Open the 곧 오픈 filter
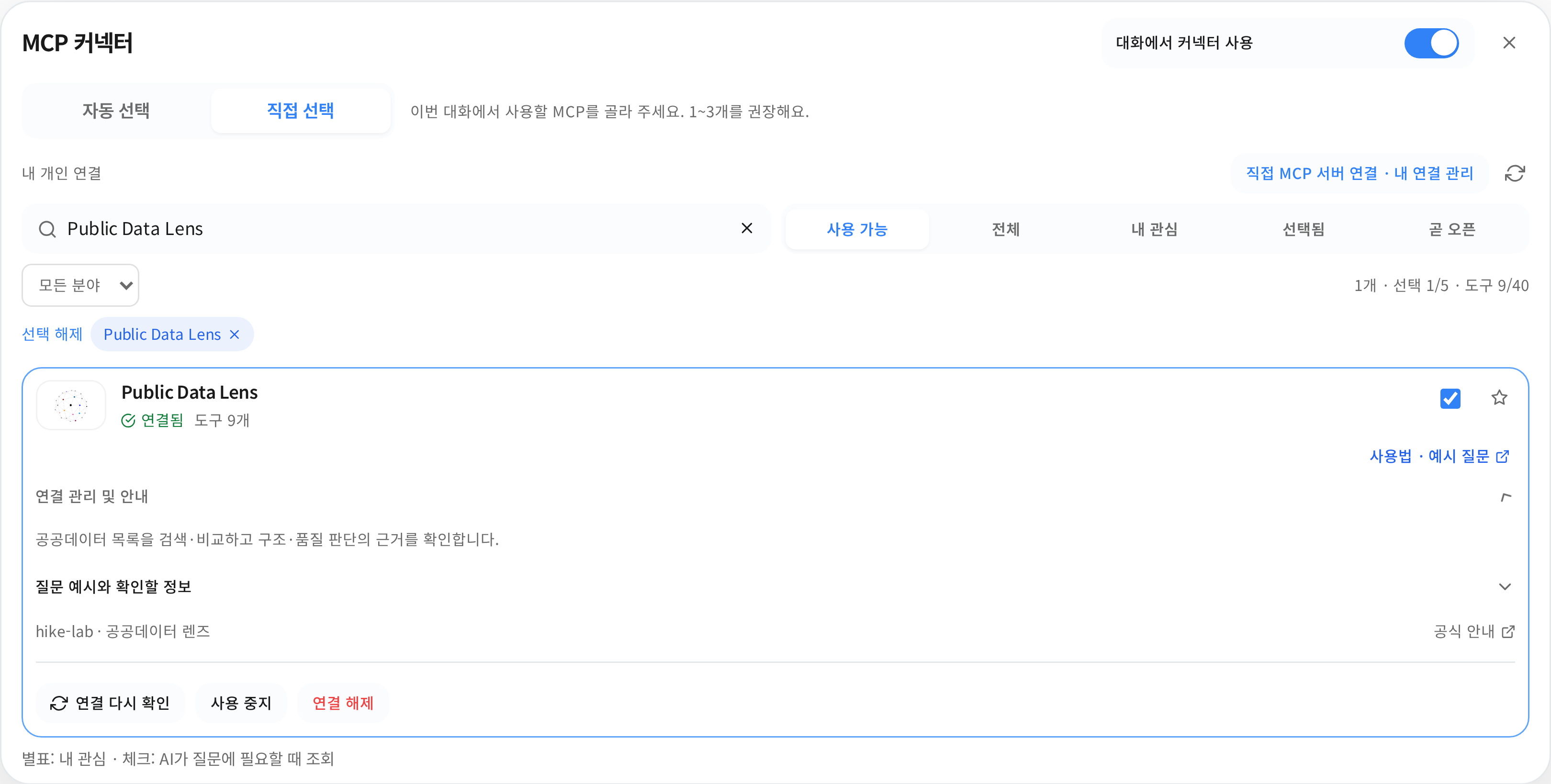The image size is (1551, 784). pos(1451,229)
